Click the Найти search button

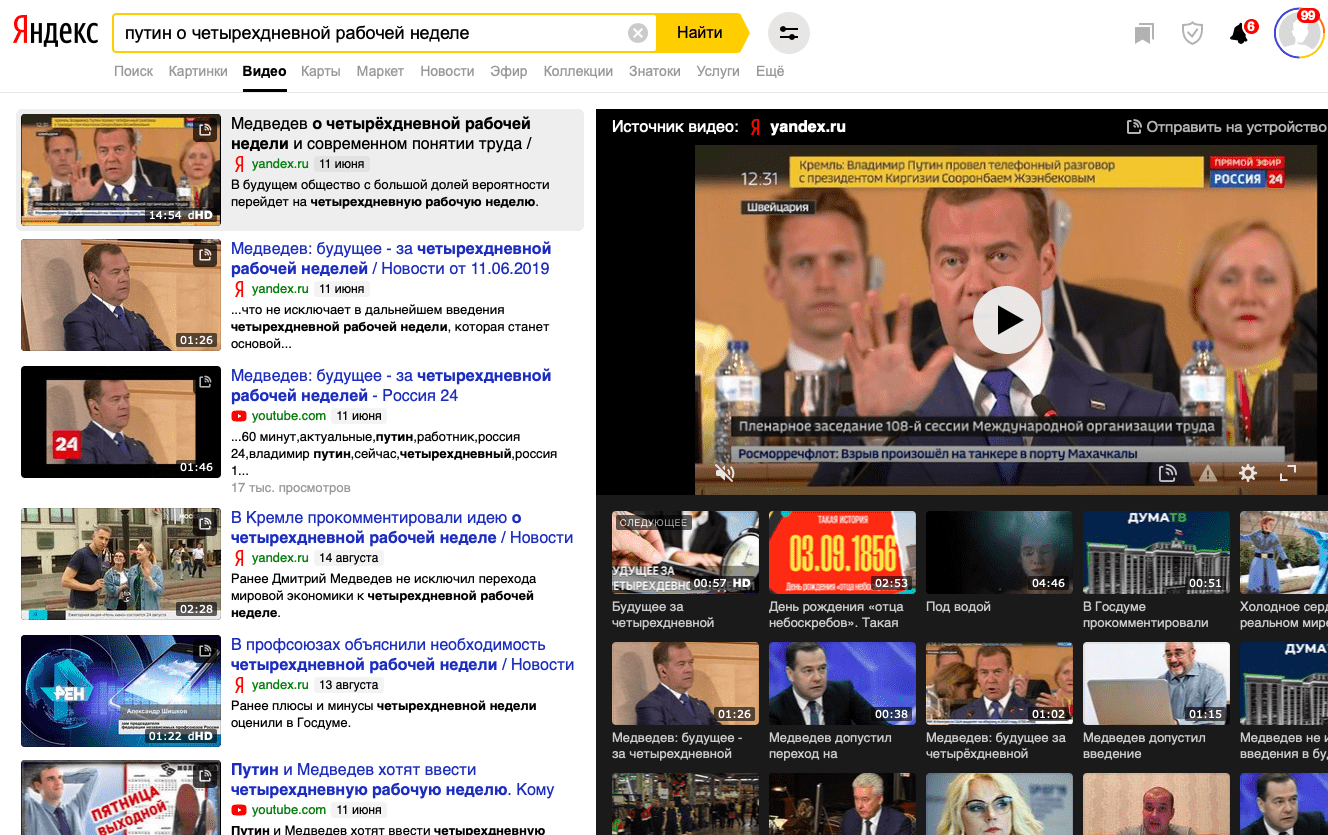pyautogui.click(x=701, y=33)
